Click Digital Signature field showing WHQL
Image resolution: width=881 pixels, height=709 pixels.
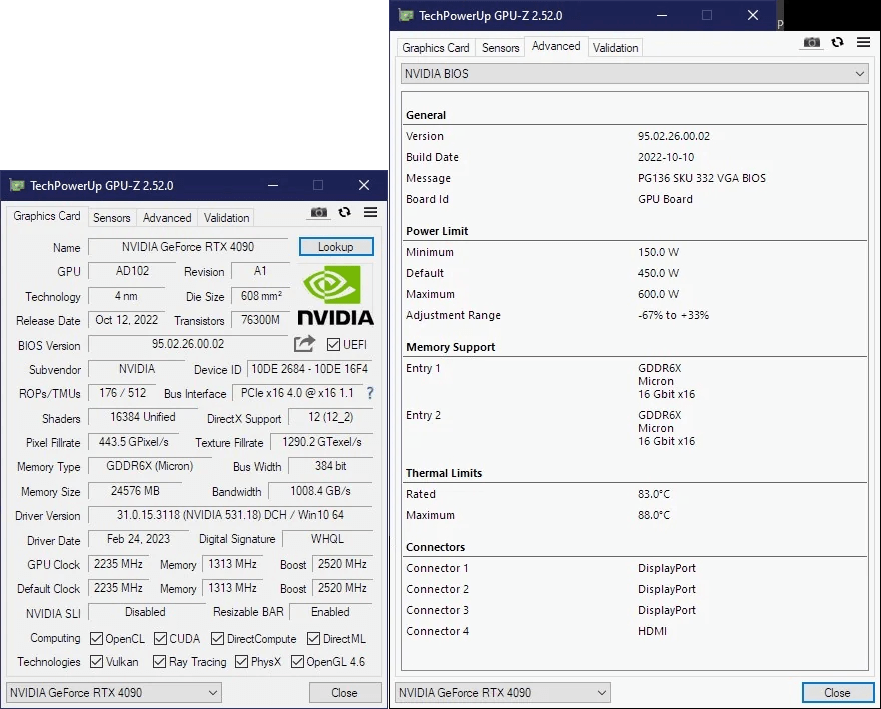pos(328,539)
